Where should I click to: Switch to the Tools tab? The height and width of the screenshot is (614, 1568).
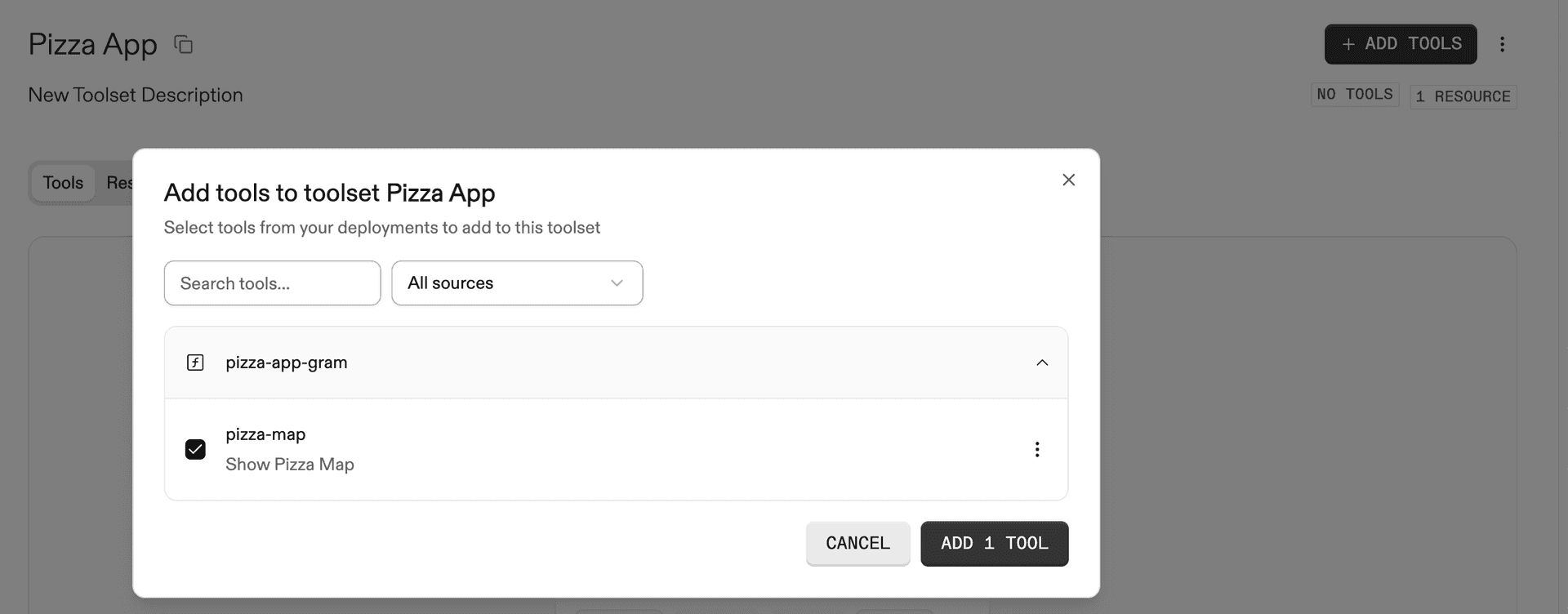click(x=63, y=182)
